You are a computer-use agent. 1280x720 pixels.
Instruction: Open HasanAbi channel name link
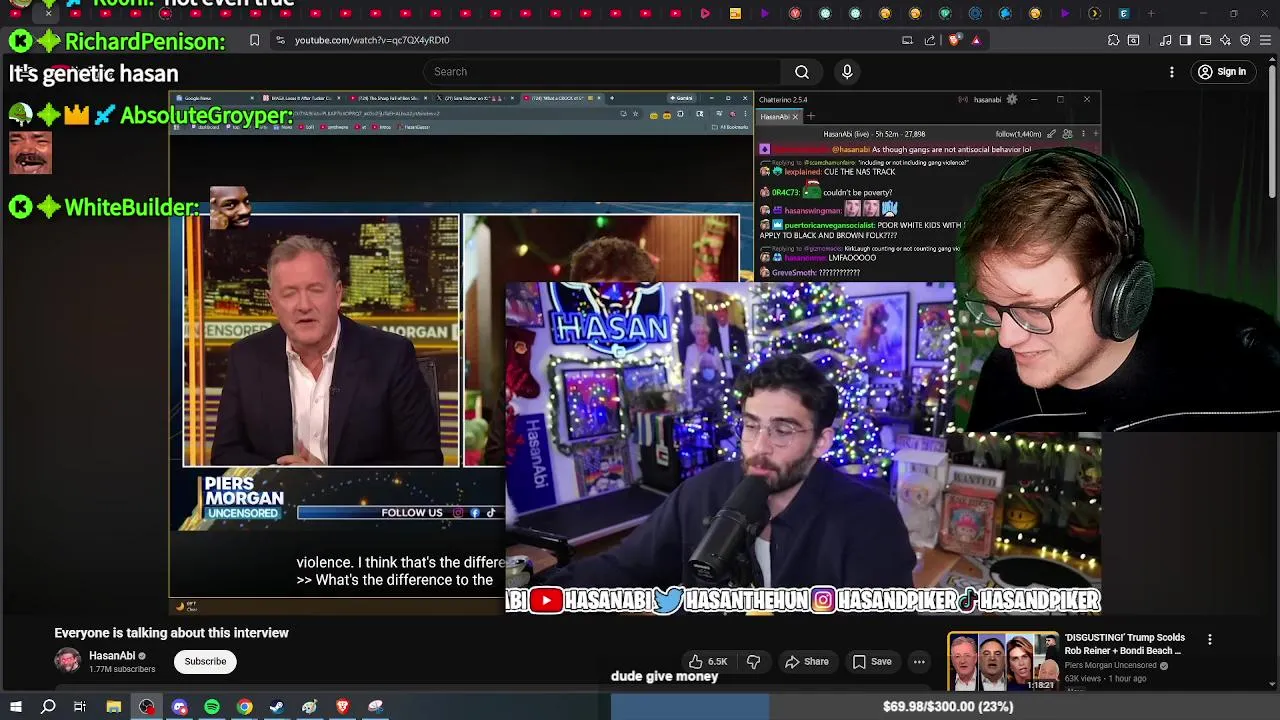click(x=112, y=656)
